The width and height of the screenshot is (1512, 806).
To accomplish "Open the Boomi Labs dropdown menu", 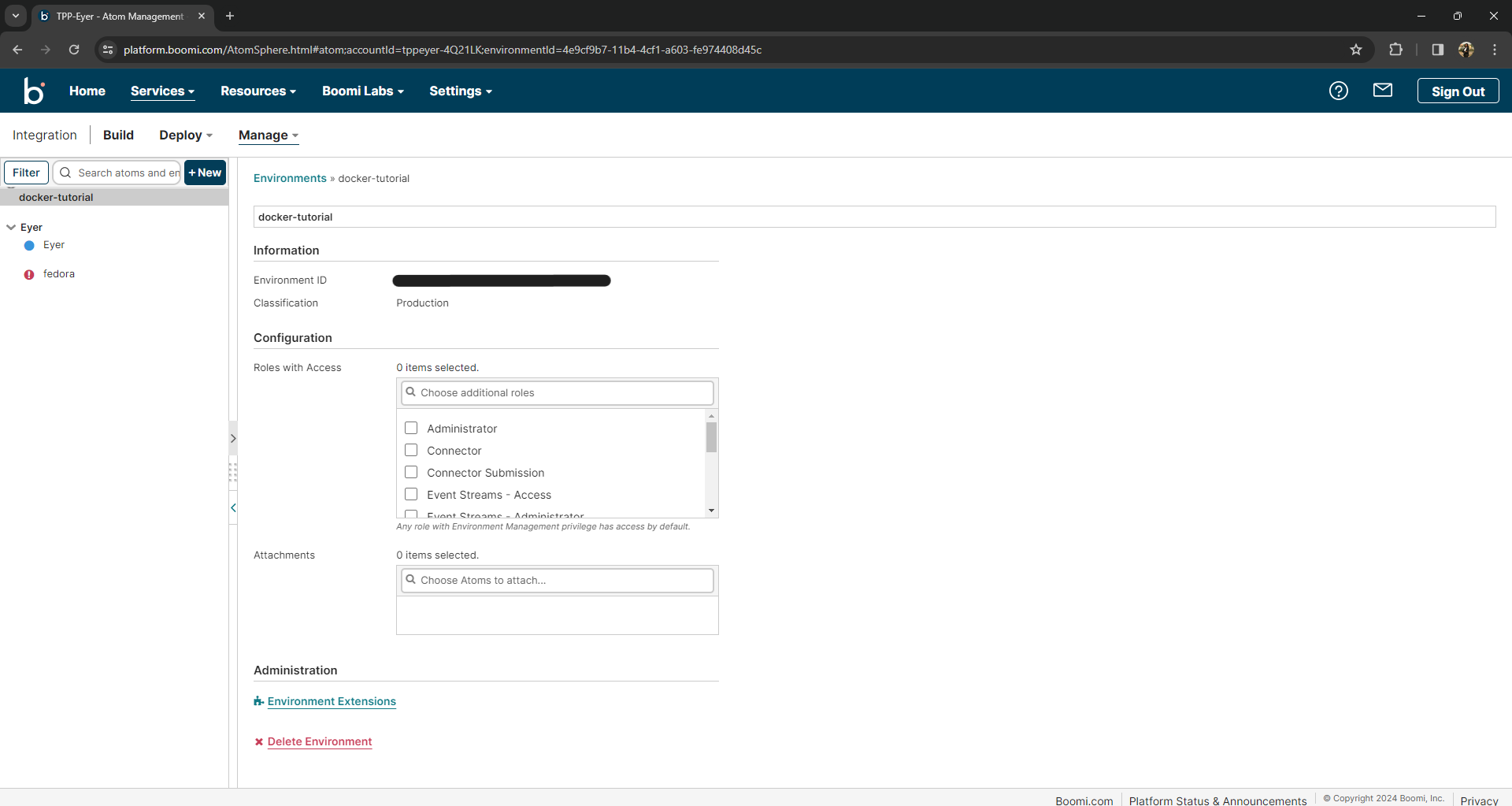I will pos(363,91).
